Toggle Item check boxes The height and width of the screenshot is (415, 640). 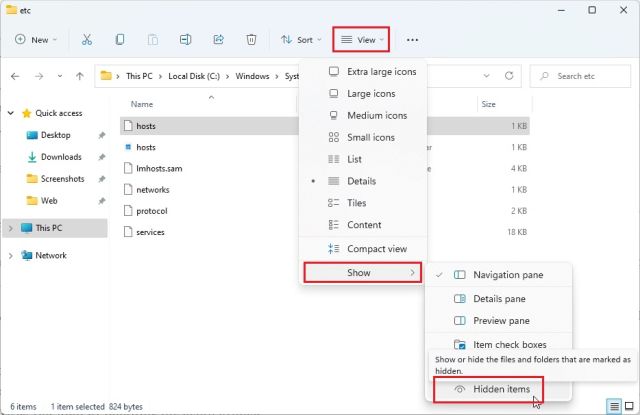coord(498,344)
